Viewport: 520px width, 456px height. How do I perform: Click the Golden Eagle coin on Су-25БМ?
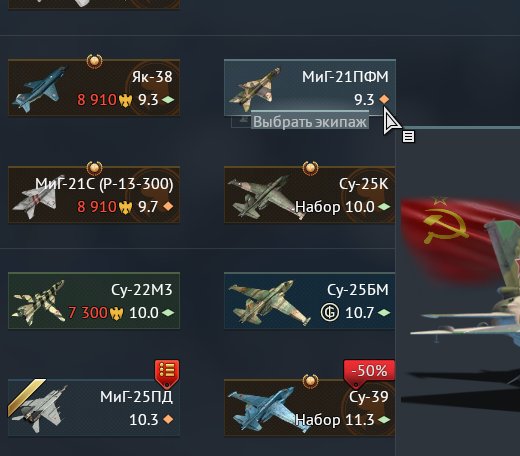(330, 313)
